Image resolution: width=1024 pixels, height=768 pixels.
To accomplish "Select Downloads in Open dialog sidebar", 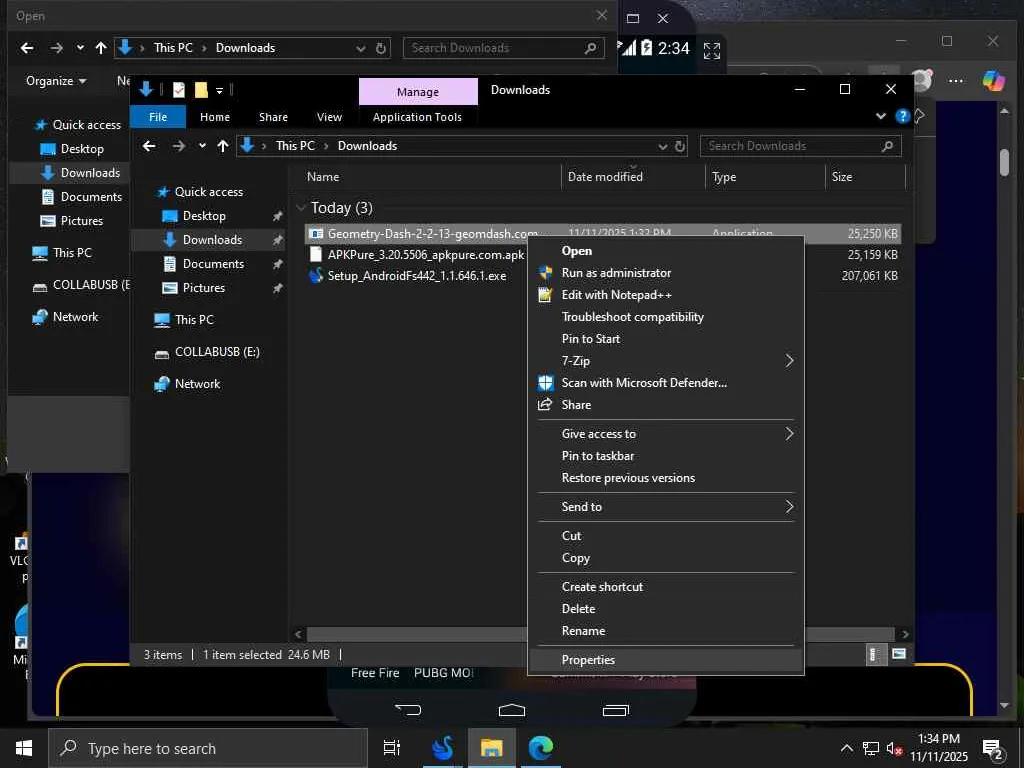I will 90,173.
